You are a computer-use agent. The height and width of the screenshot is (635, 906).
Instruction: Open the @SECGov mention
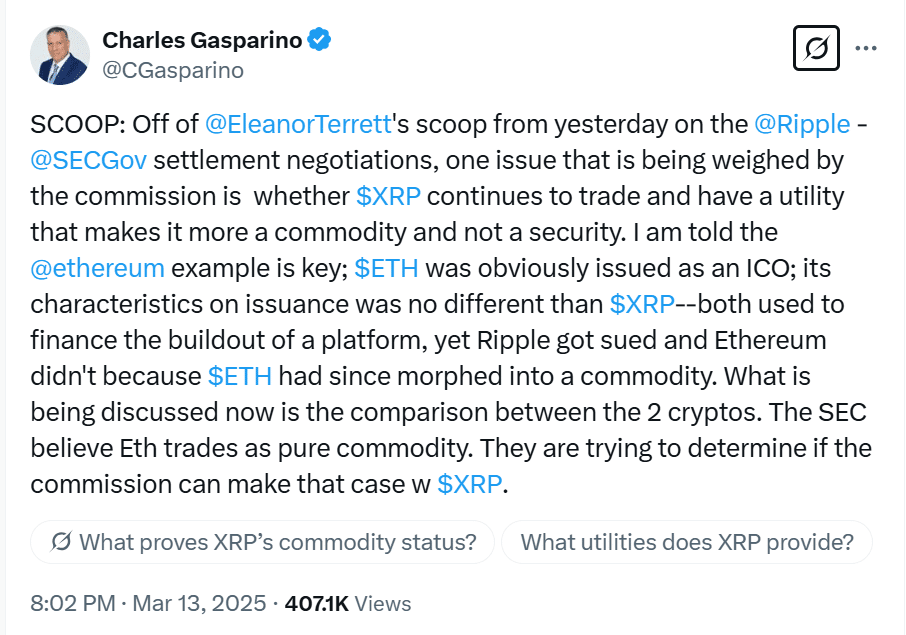coord(88,160)
